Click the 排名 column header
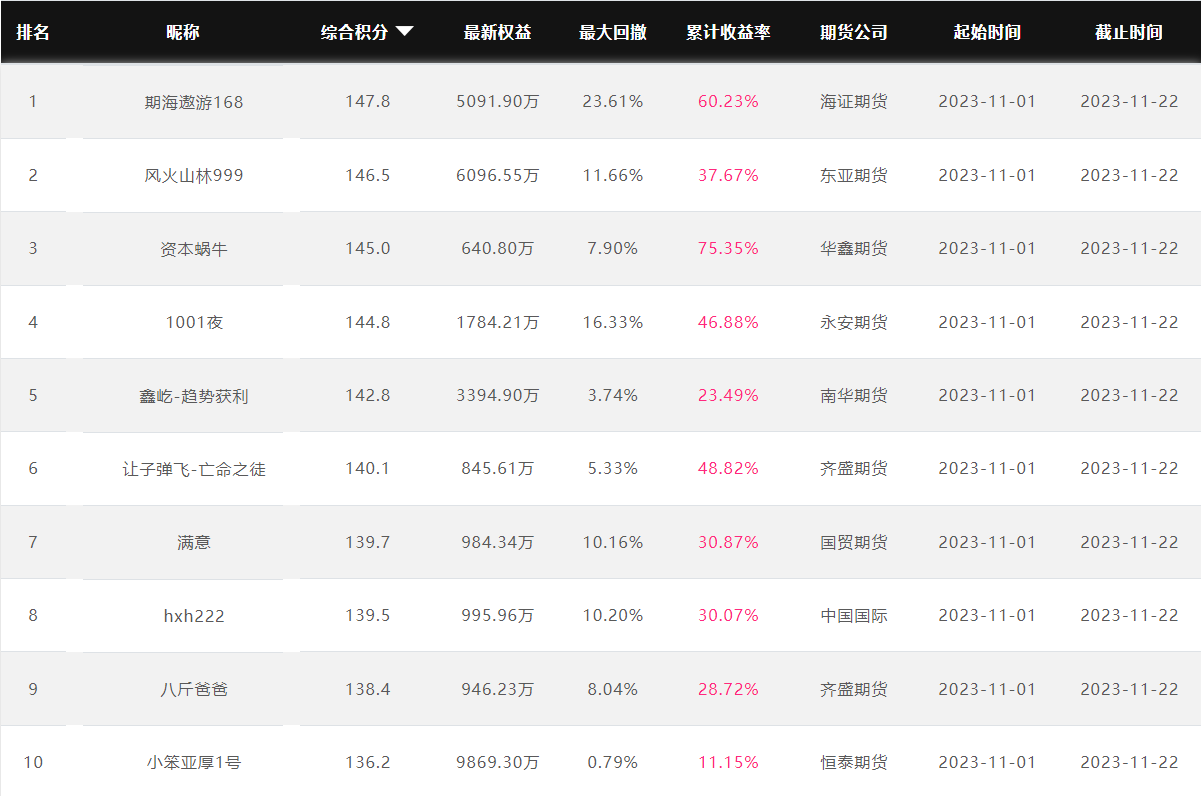 click(x=33, y=32)
